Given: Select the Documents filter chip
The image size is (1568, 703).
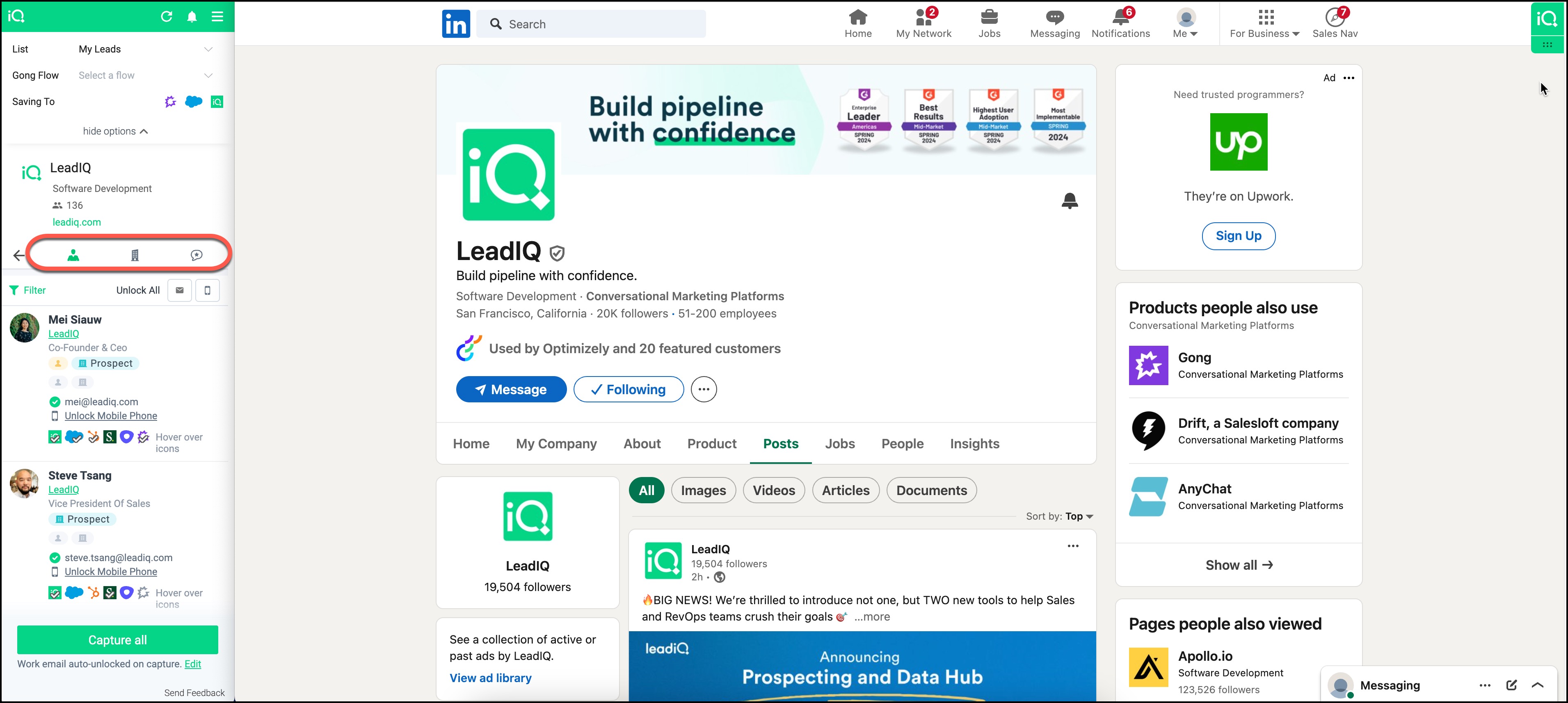Looking at the screenshot, I should coord(931,491).
